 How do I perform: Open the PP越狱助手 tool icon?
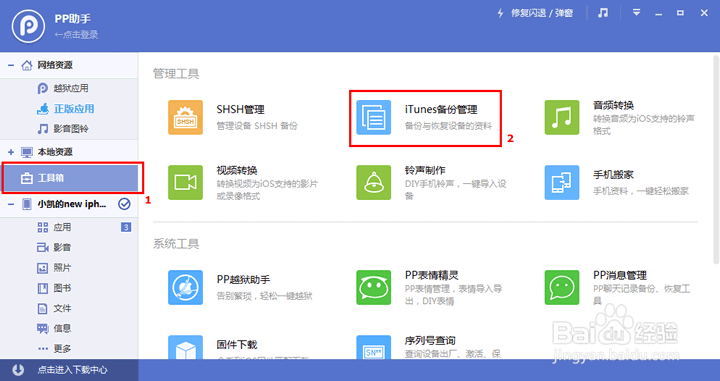(186, 287)
